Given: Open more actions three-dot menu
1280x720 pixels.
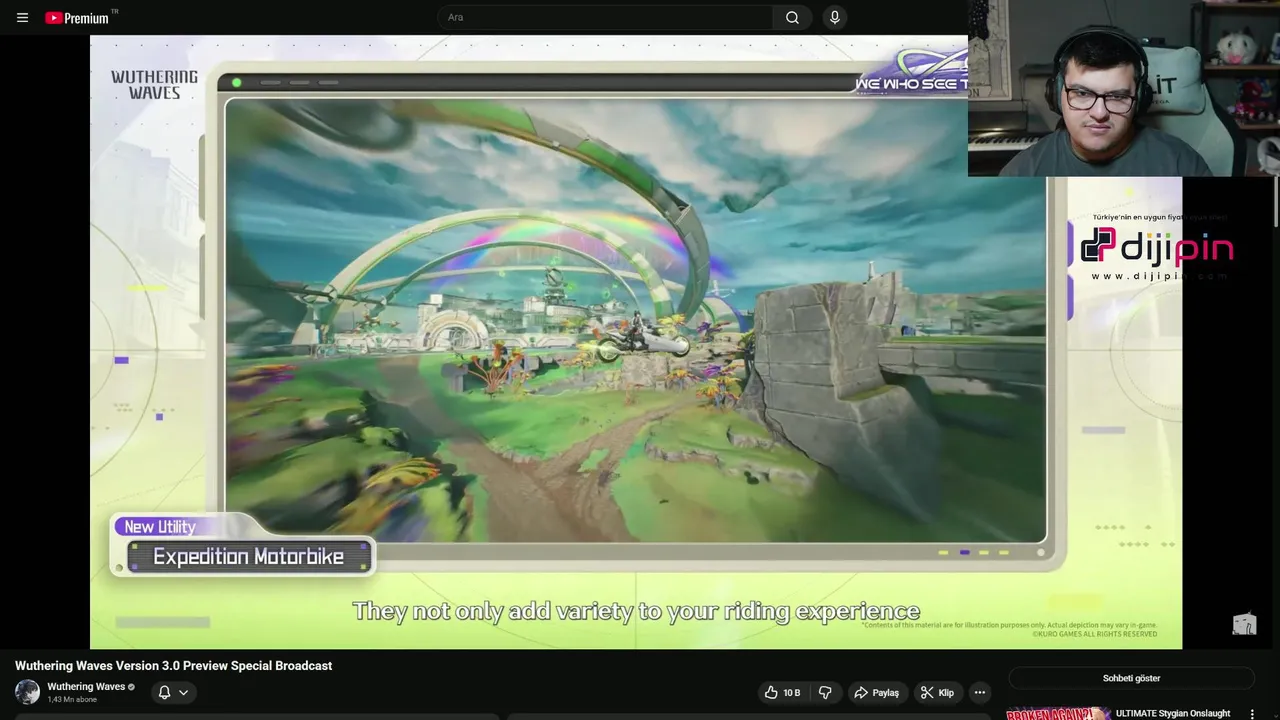Looking at the screenshot, I should 980,692.
